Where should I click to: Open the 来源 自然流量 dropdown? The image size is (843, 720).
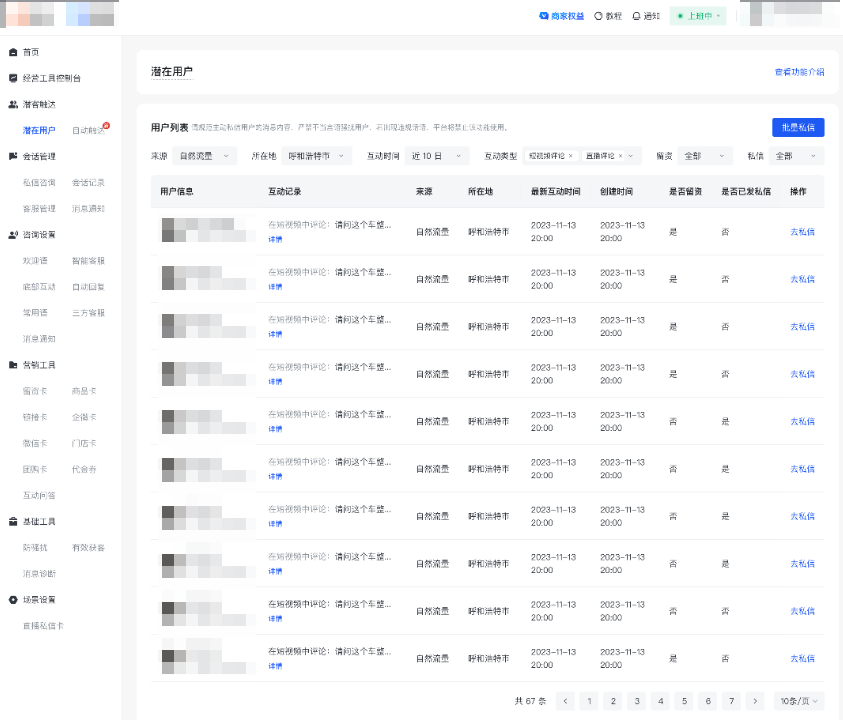click(x=205, y=156)
